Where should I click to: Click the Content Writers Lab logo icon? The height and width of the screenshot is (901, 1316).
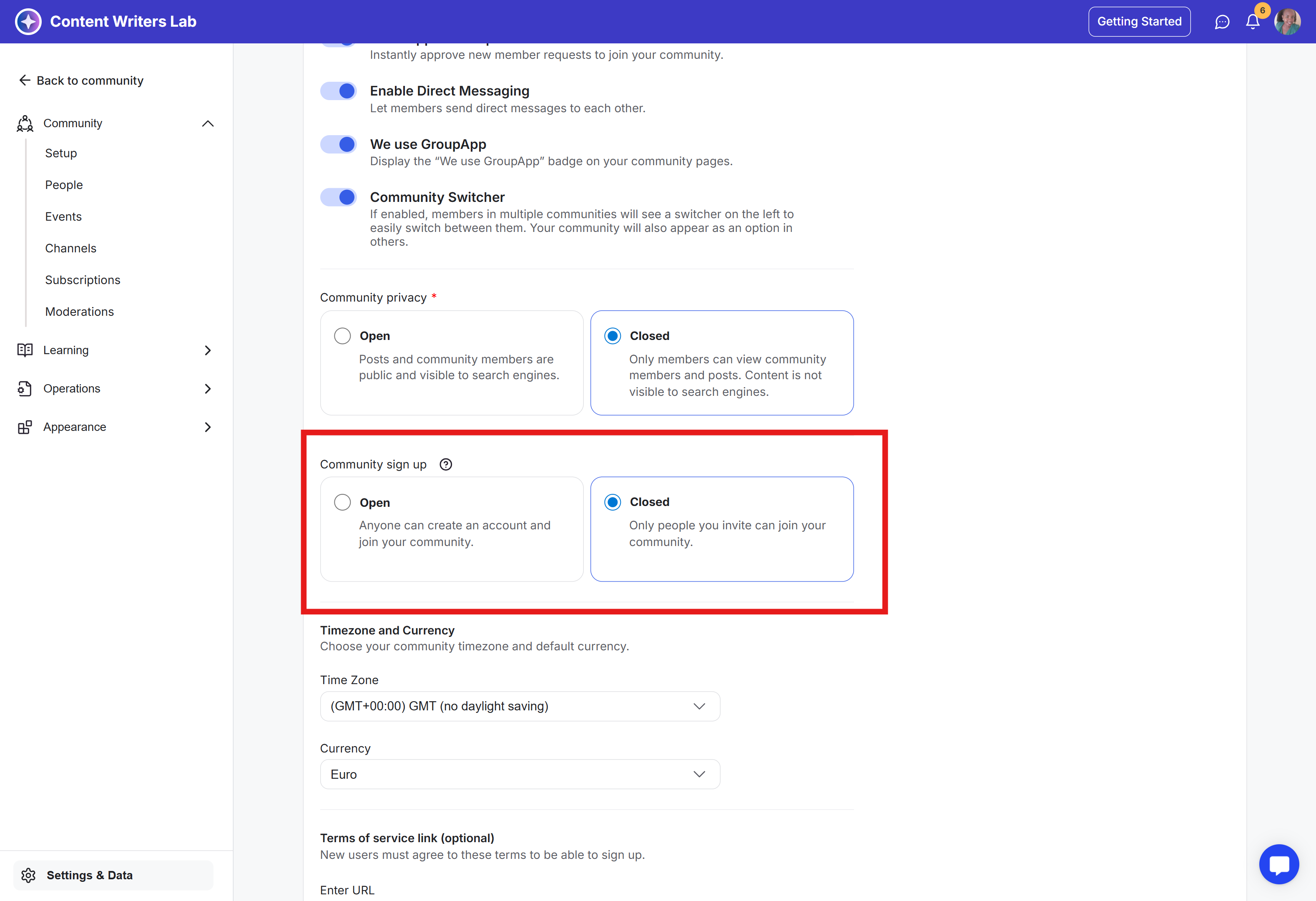pyautogui.click(x=28, y=22)
